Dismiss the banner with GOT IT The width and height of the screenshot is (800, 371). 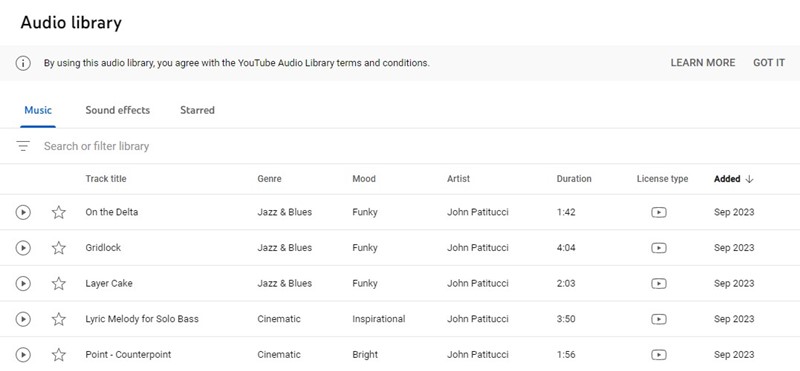click(769, 63)
